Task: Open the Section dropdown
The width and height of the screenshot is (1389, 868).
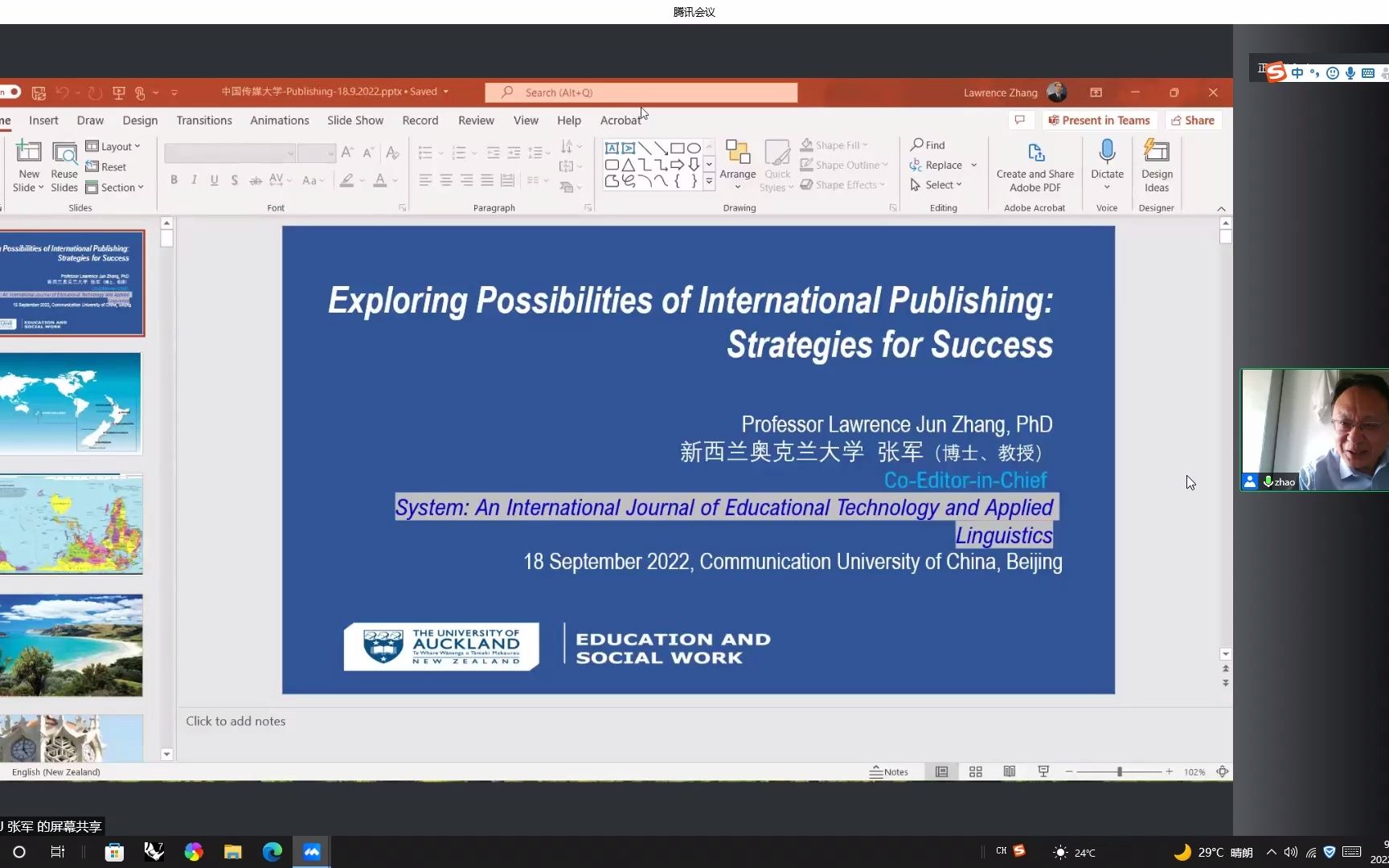Action: [115, 187]
